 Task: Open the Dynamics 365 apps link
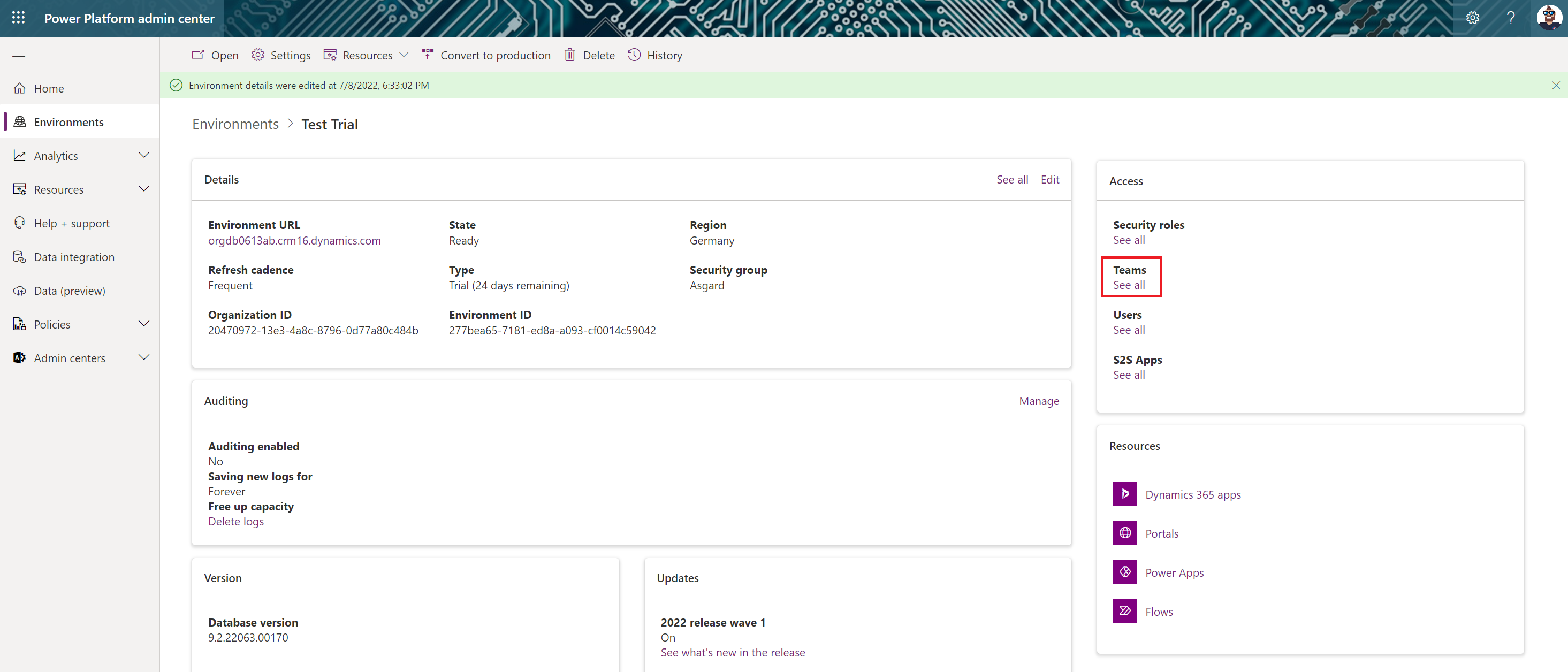[1193, 494]
